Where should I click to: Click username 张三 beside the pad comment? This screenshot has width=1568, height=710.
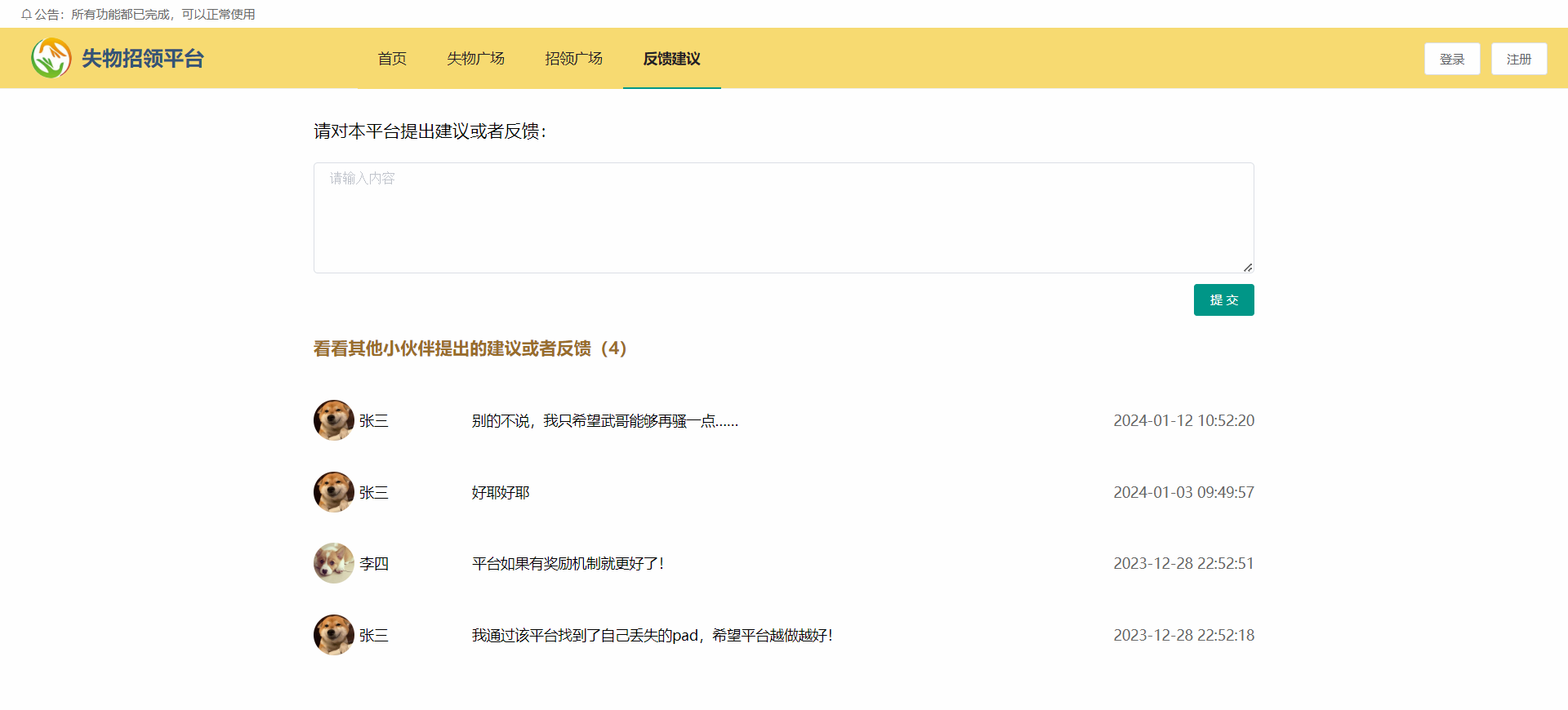click(374, 636)
